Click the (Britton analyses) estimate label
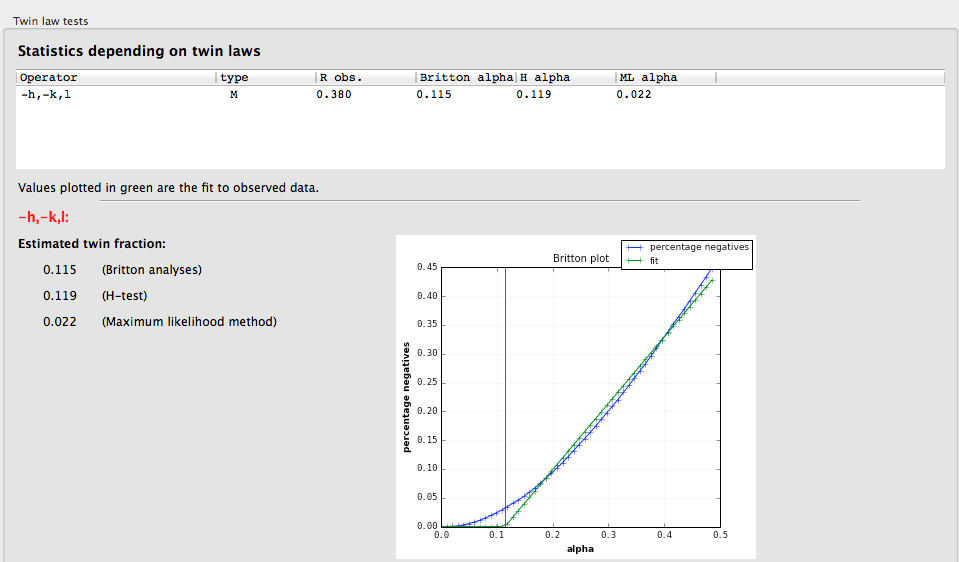959x562 pixels. tap(151, 270)
